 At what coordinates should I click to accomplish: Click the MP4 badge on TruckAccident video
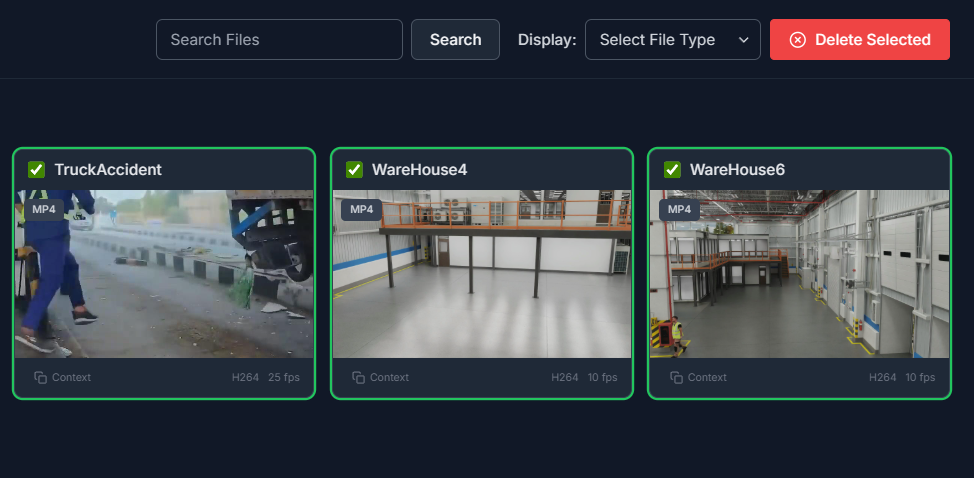(x=44, y=210)
